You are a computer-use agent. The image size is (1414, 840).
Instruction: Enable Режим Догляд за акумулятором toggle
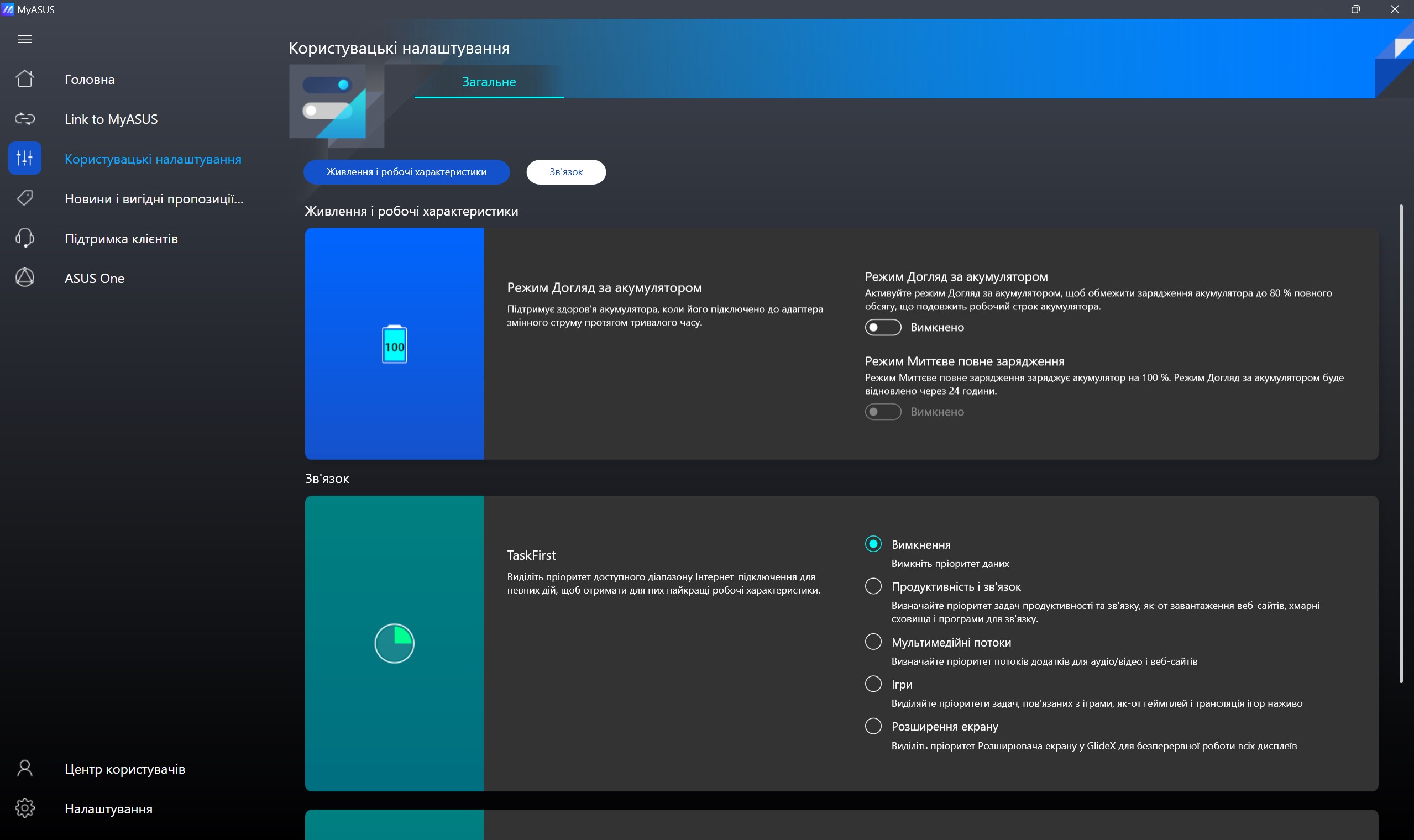click(882, 327)
